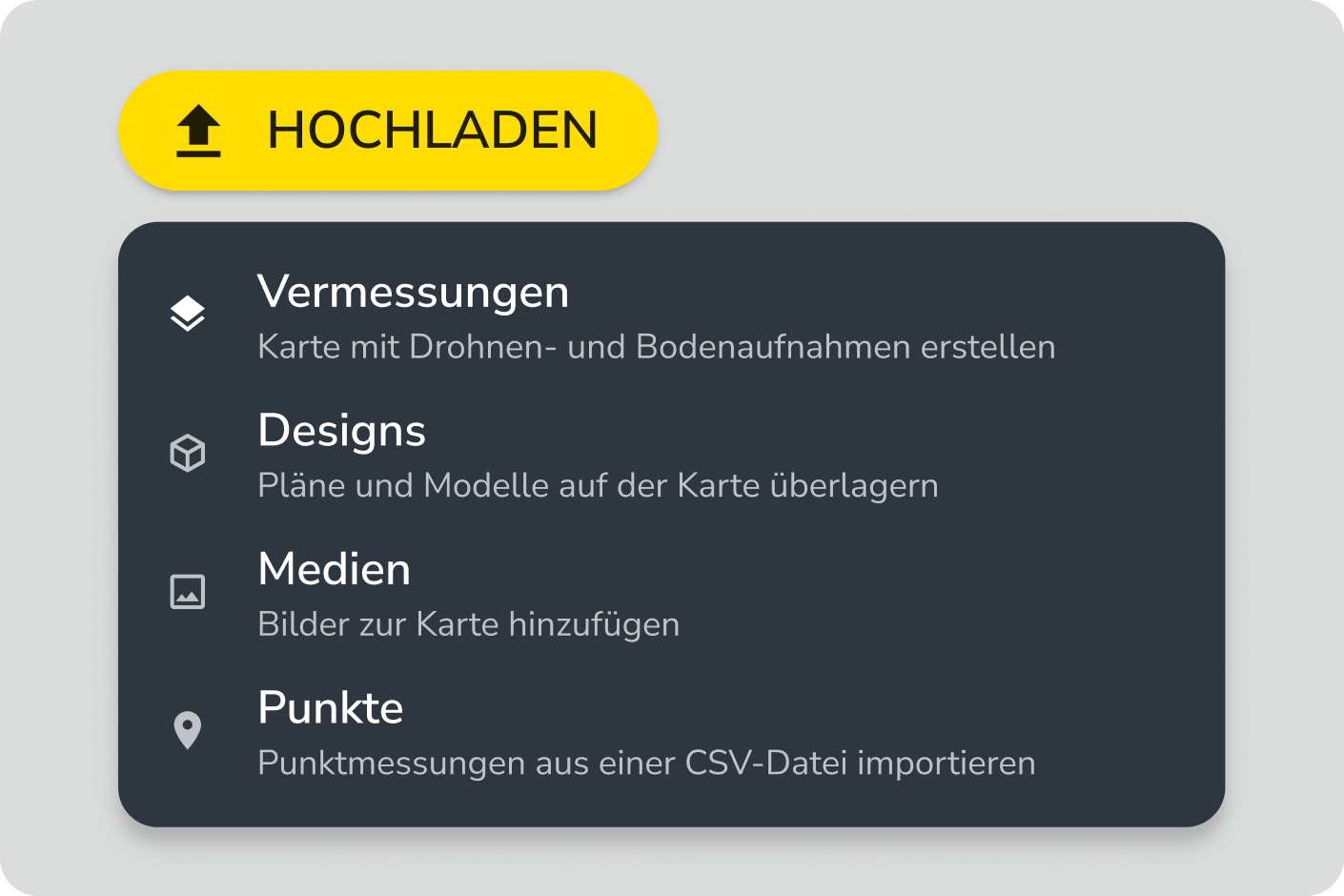Click the picture symbol for adding images
This screenshot has width=1344, height=896.
188,591
